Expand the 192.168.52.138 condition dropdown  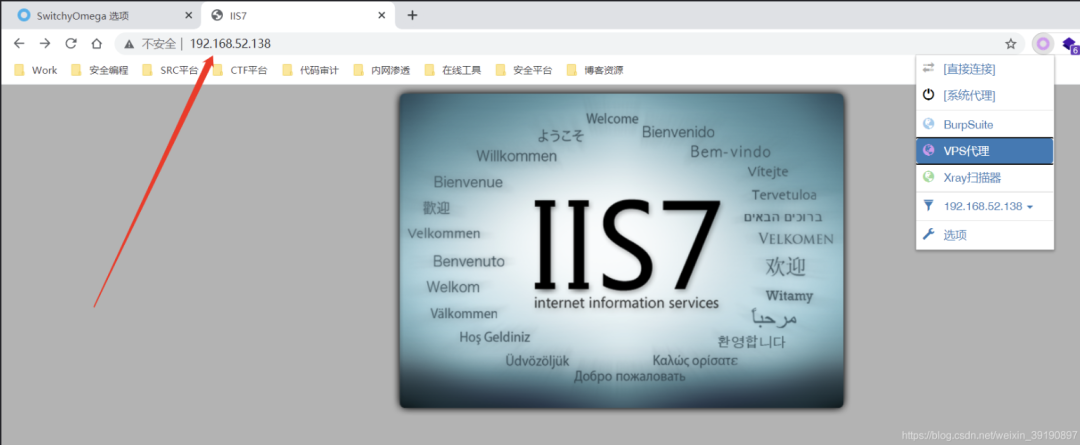point(985,206)
